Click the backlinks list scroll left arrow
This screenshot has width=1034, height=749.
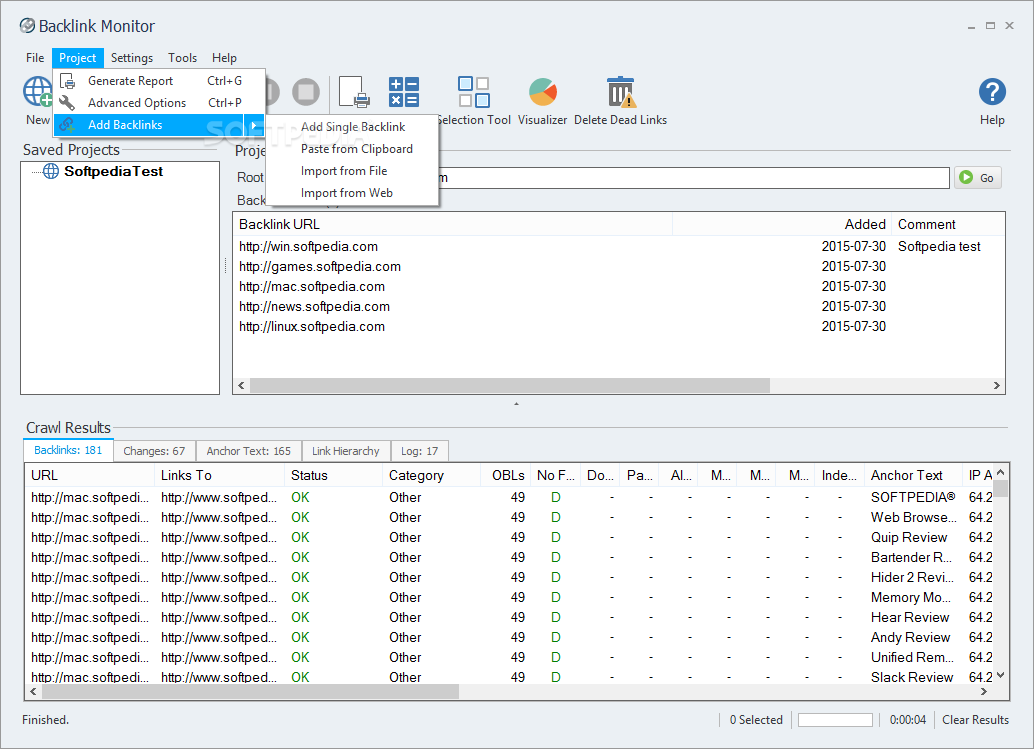[x=241, y=386]
